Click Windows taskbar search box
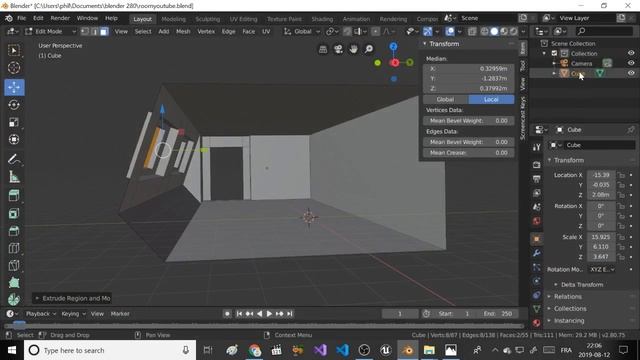640x360 pixels. pos(110,350)
